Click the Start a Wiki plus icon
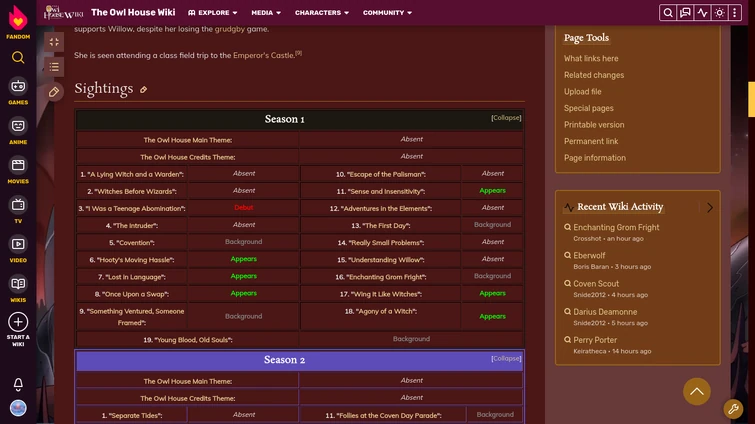 click(18, 322)
